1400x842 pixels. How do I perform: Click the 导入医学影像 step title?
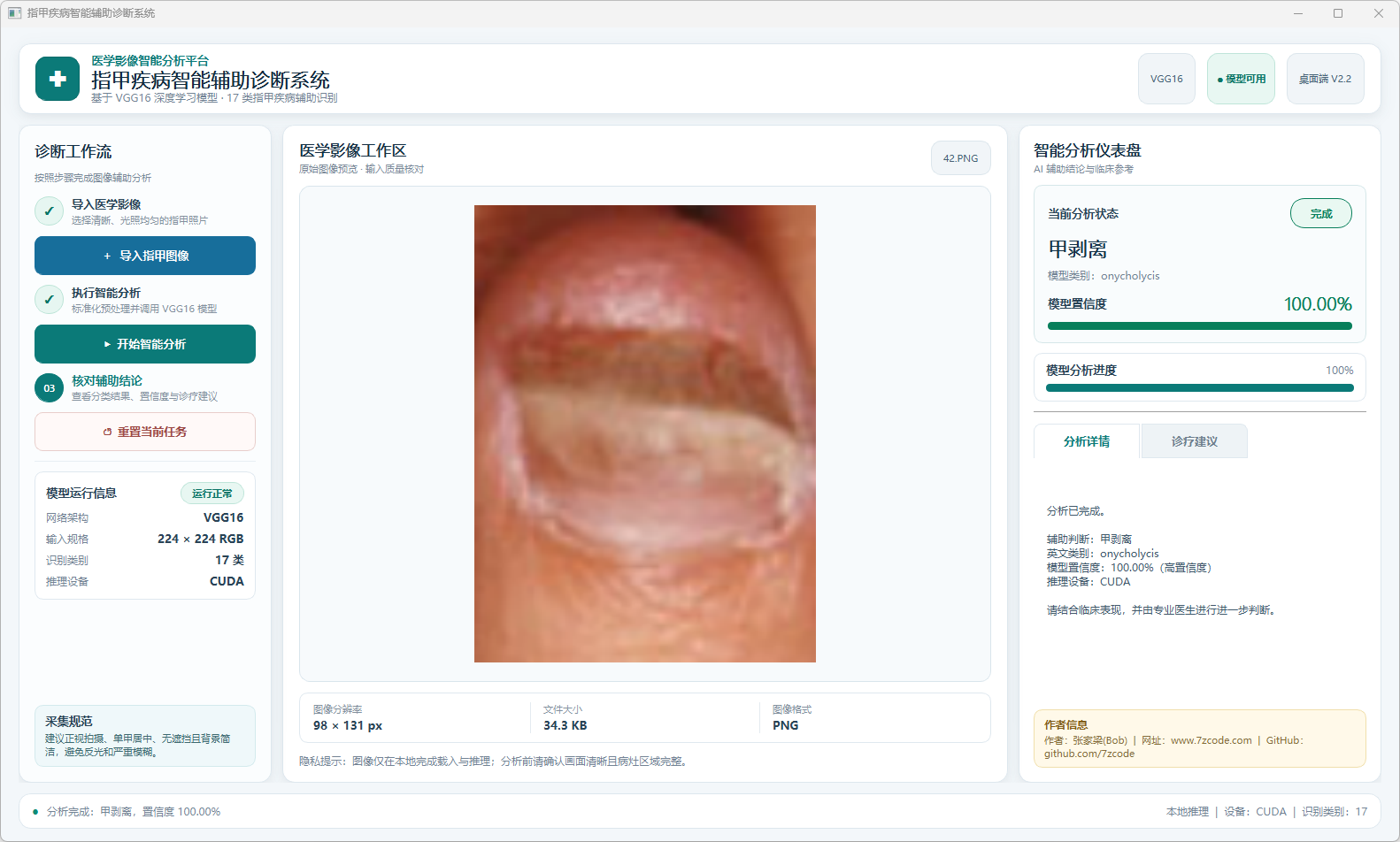(x=106, y=204)
